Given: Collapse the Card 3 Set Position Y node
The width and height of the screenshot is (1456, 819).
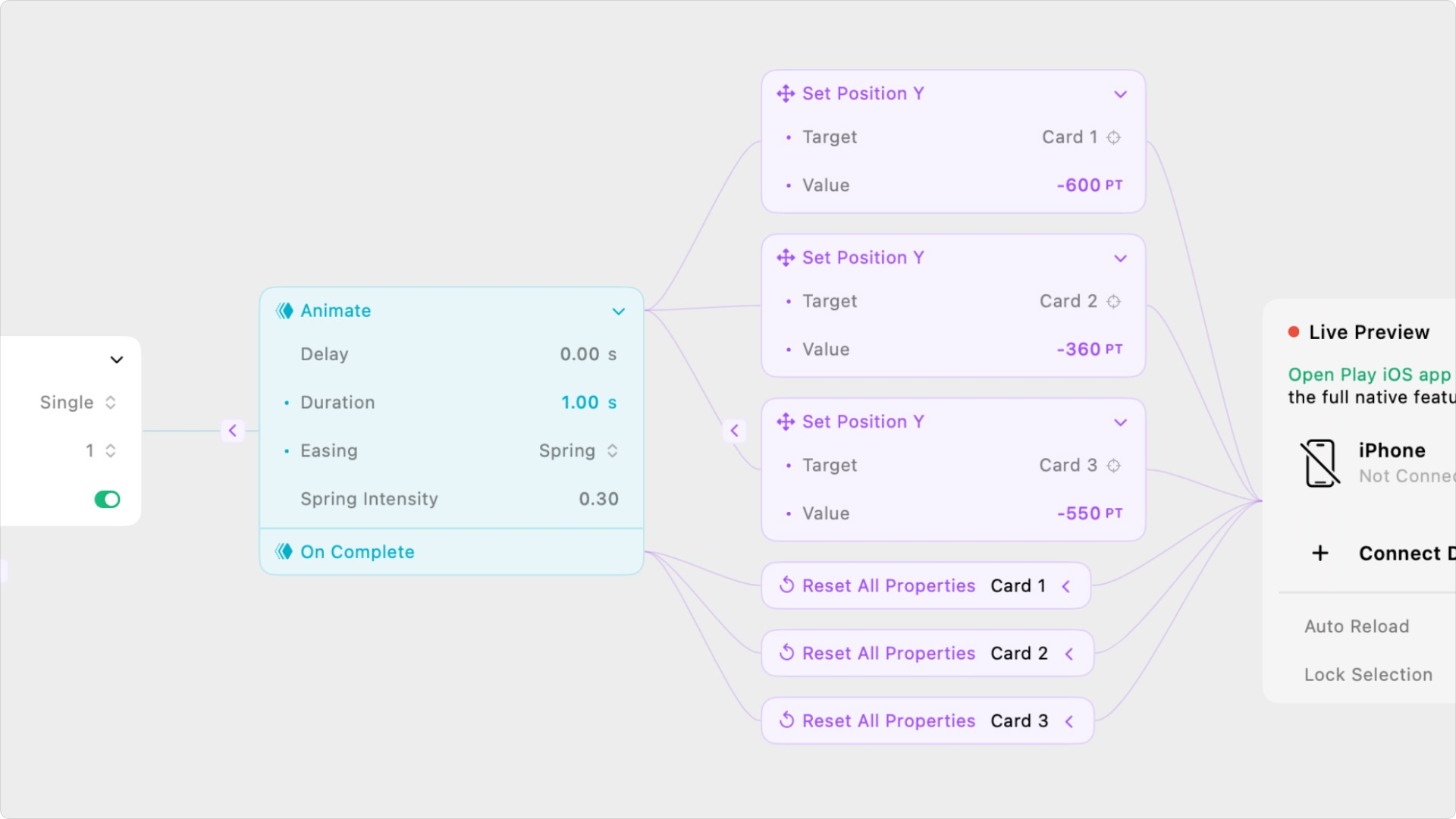Looking at the screenshot, I should [x=1120, y=422].
